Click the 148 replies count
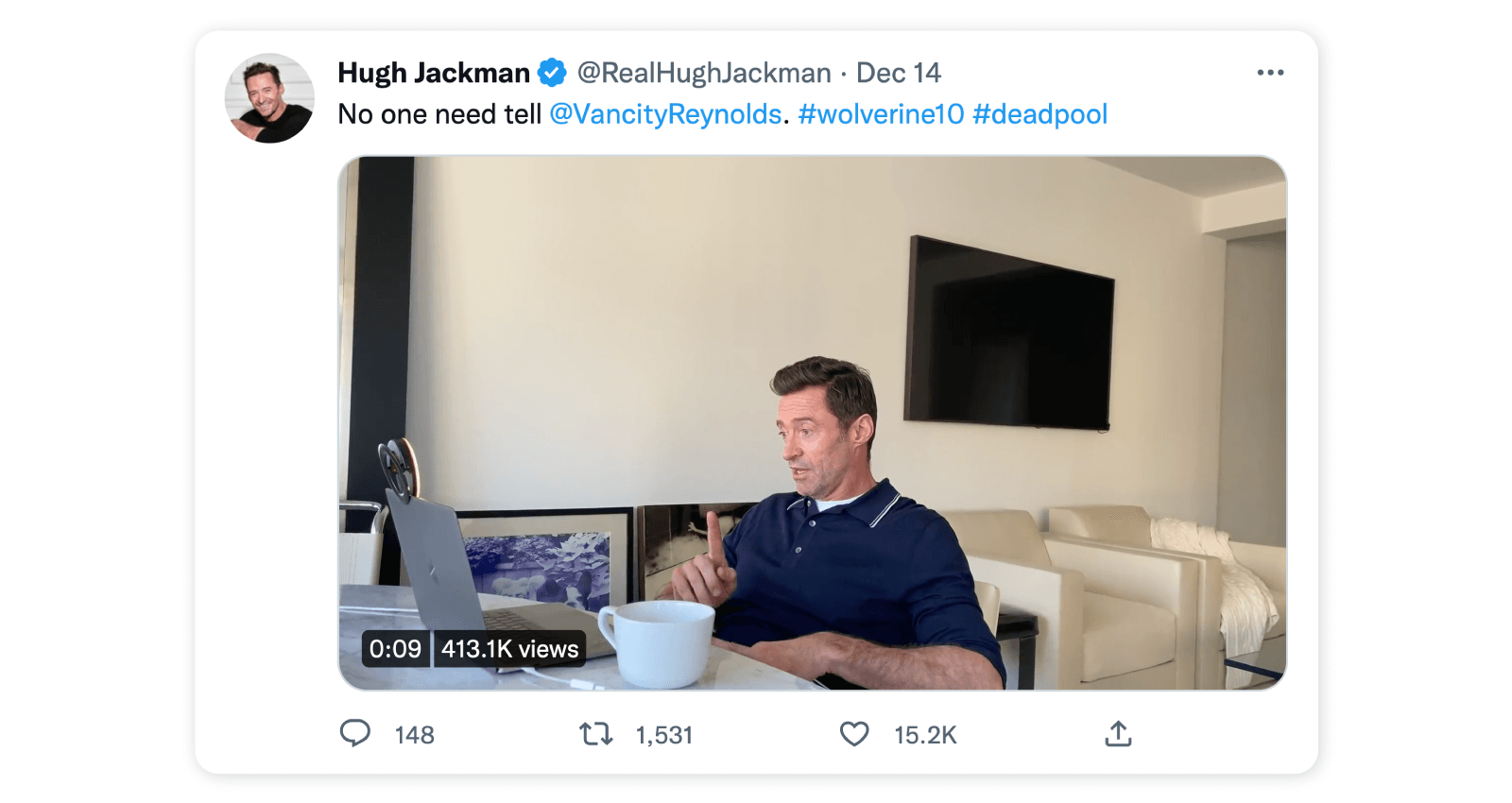This screenshot has width=1512, height=803. coord(414,735)
